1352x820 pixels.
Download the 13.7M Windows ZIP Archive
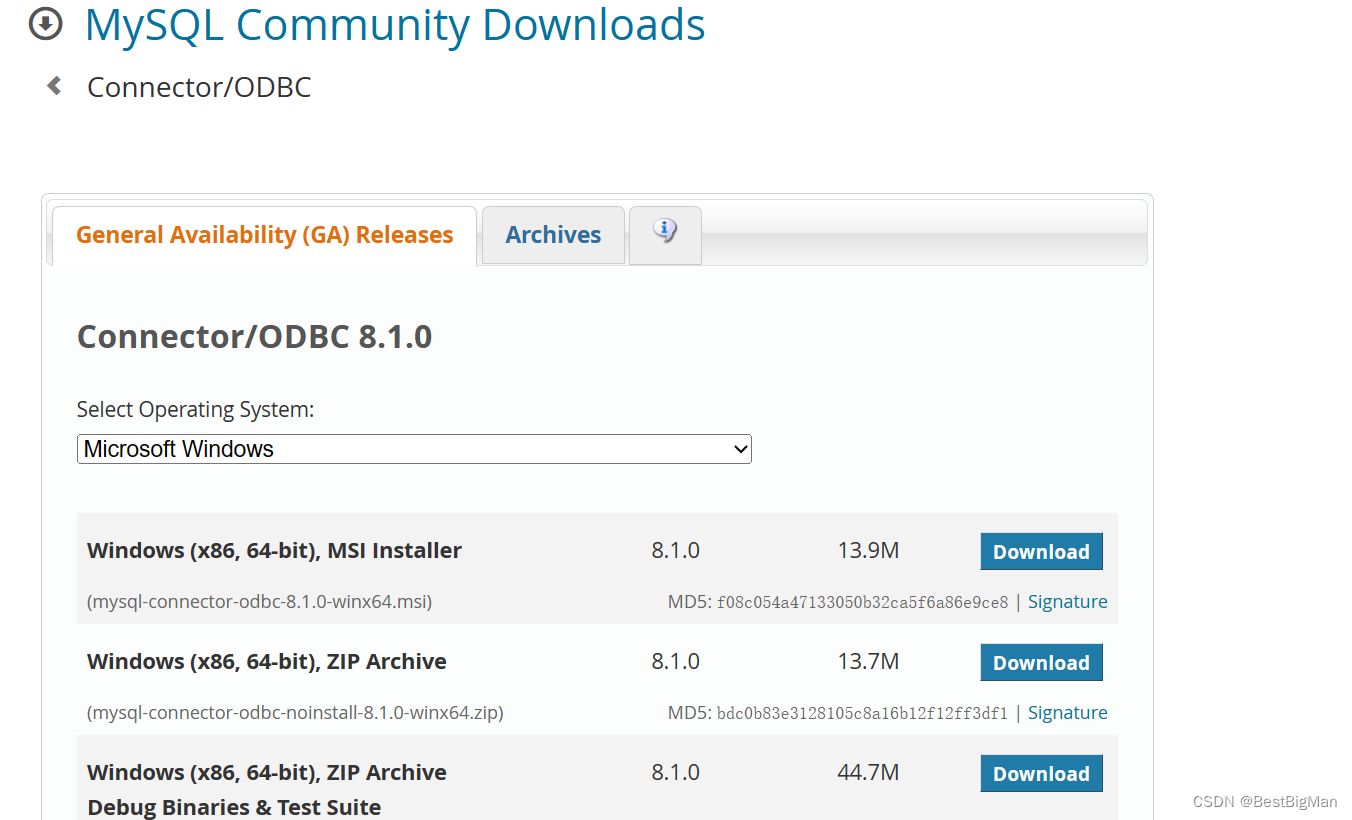tap(1041, 663)
